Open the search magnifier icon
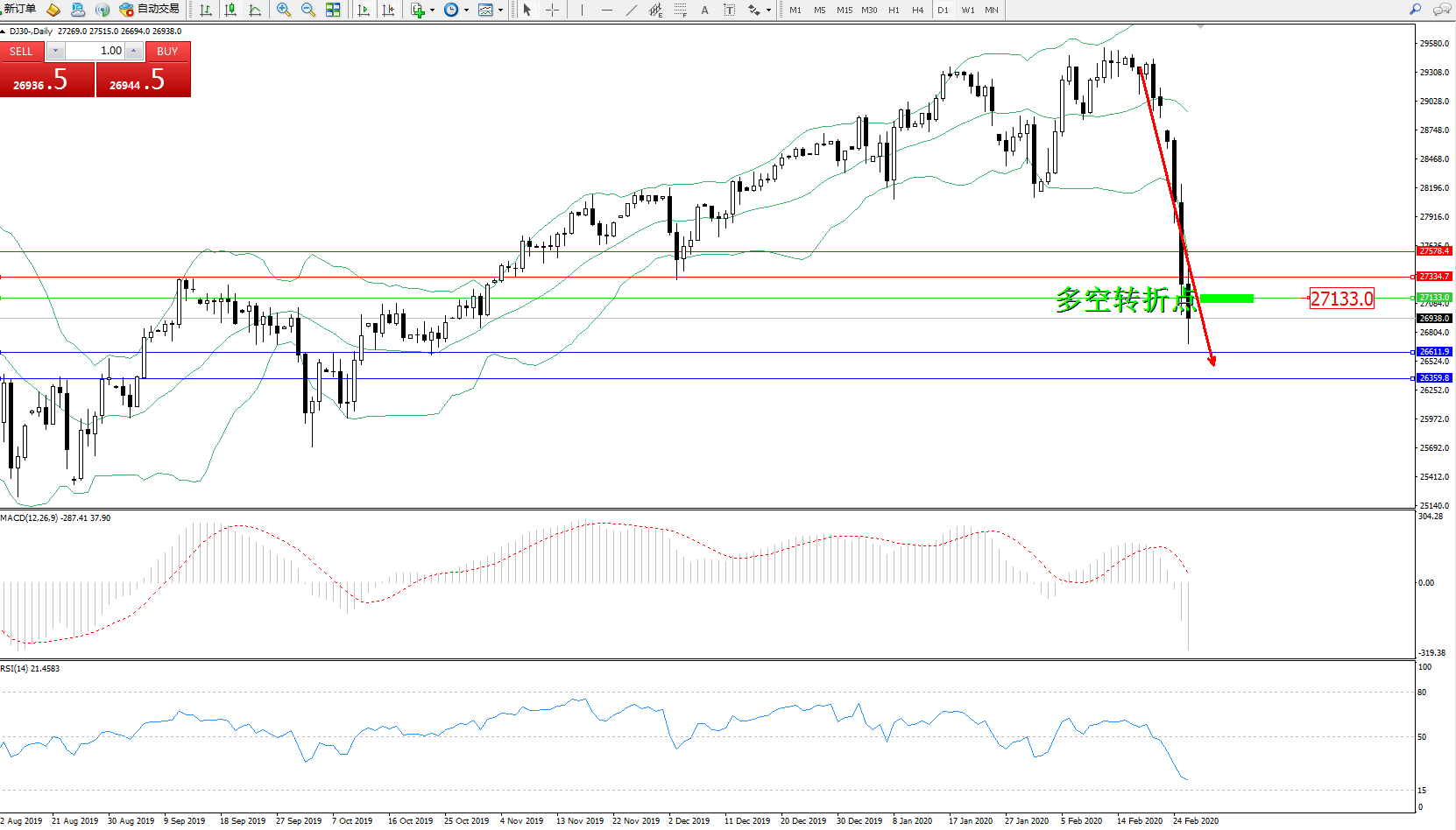The width and height of the screenshot is (1456, 830). pyautogui.click(x=1415, y=10)
